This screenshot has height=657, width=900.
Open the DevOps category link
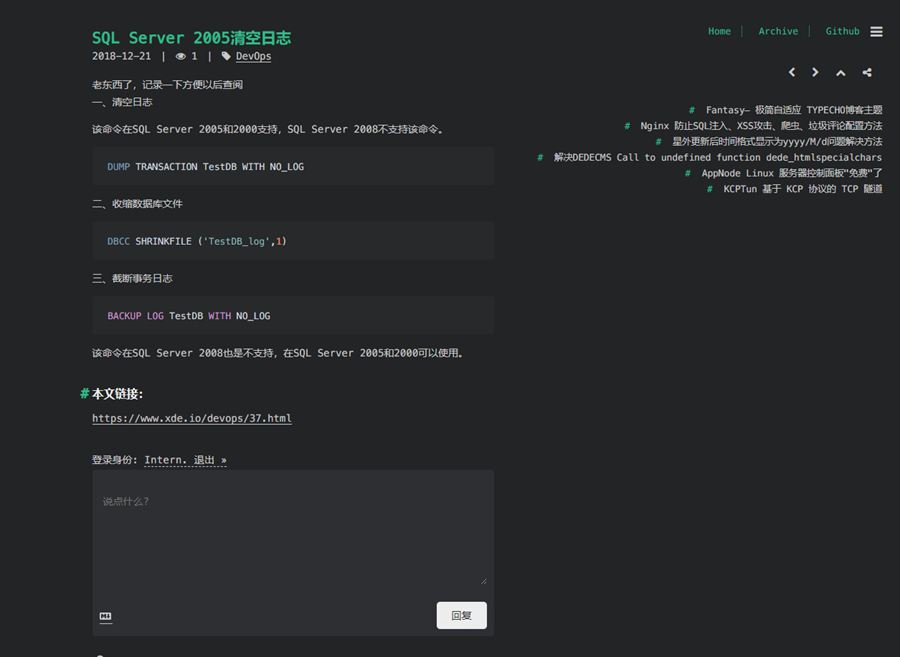tap(253, 56)
